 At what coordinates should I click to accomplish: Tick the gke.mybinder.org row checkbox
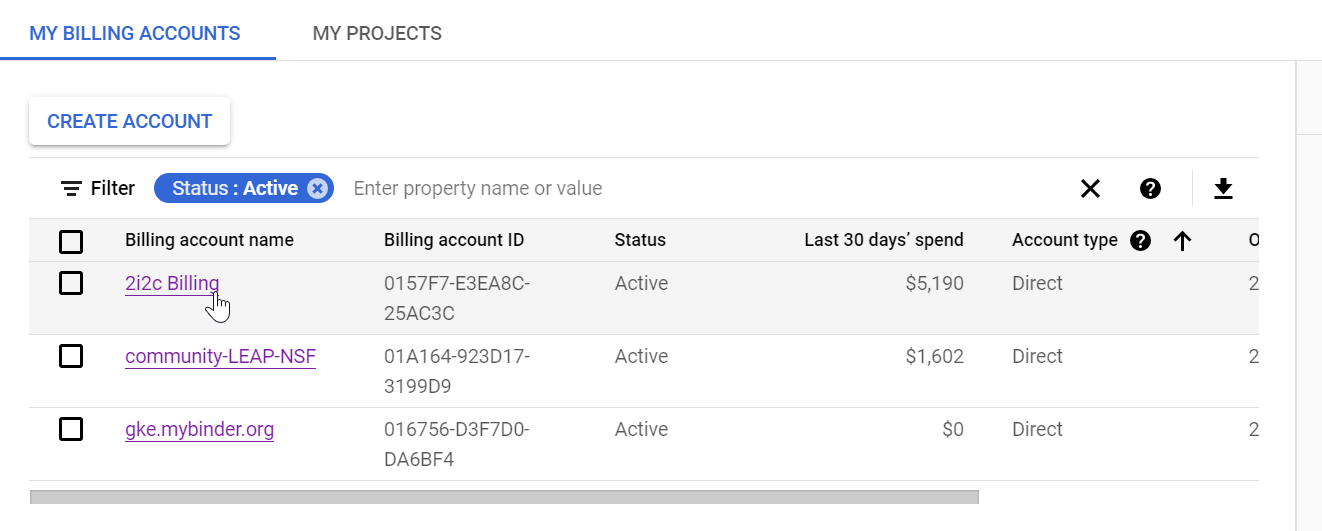[71, 429]
